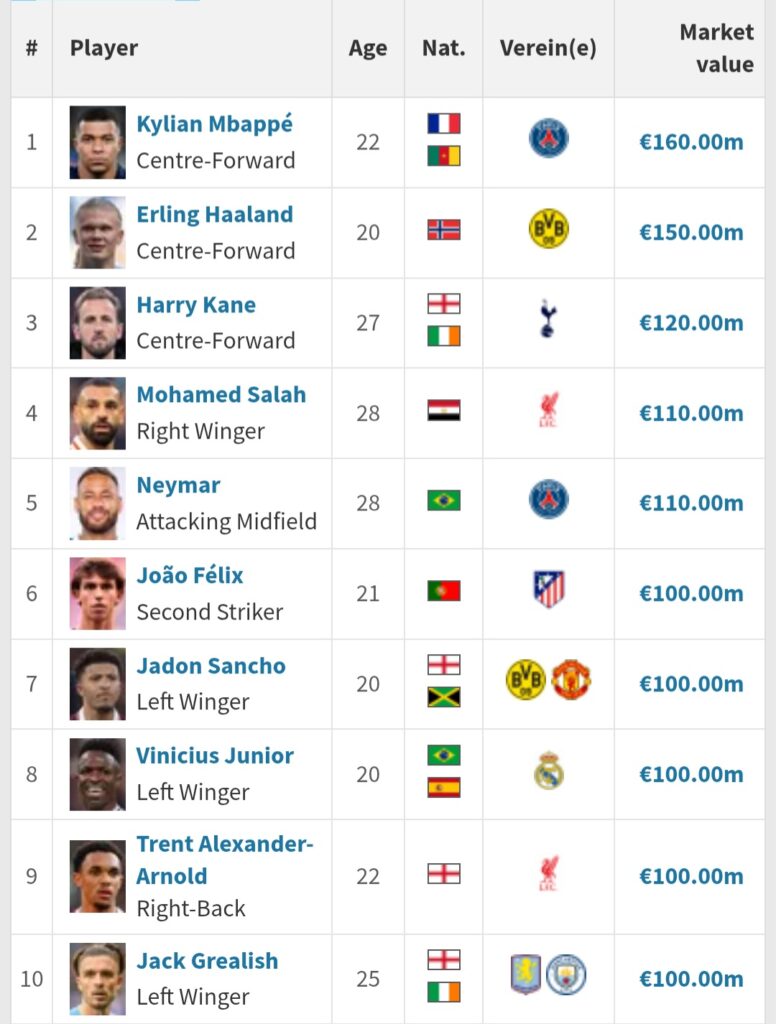
Task: Open Trent Alexander-Arnold player profile link
Action: click(x=225, y=859)
